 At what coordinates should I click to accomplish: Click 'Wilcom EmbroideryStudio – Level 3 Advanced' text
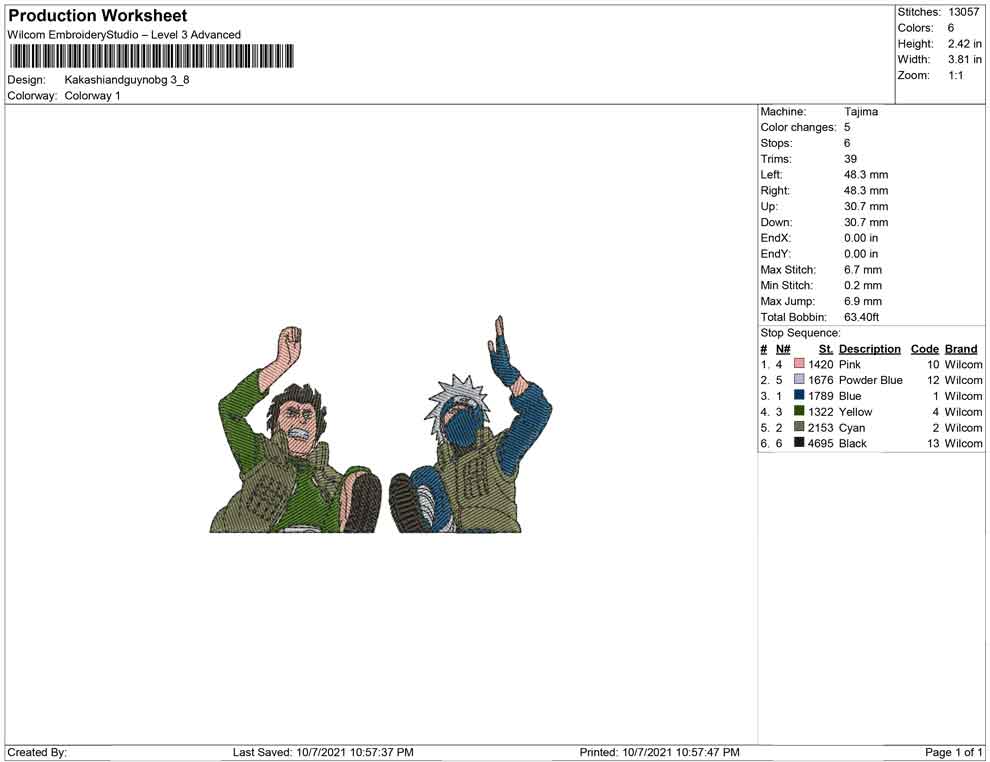pos(124,35)
